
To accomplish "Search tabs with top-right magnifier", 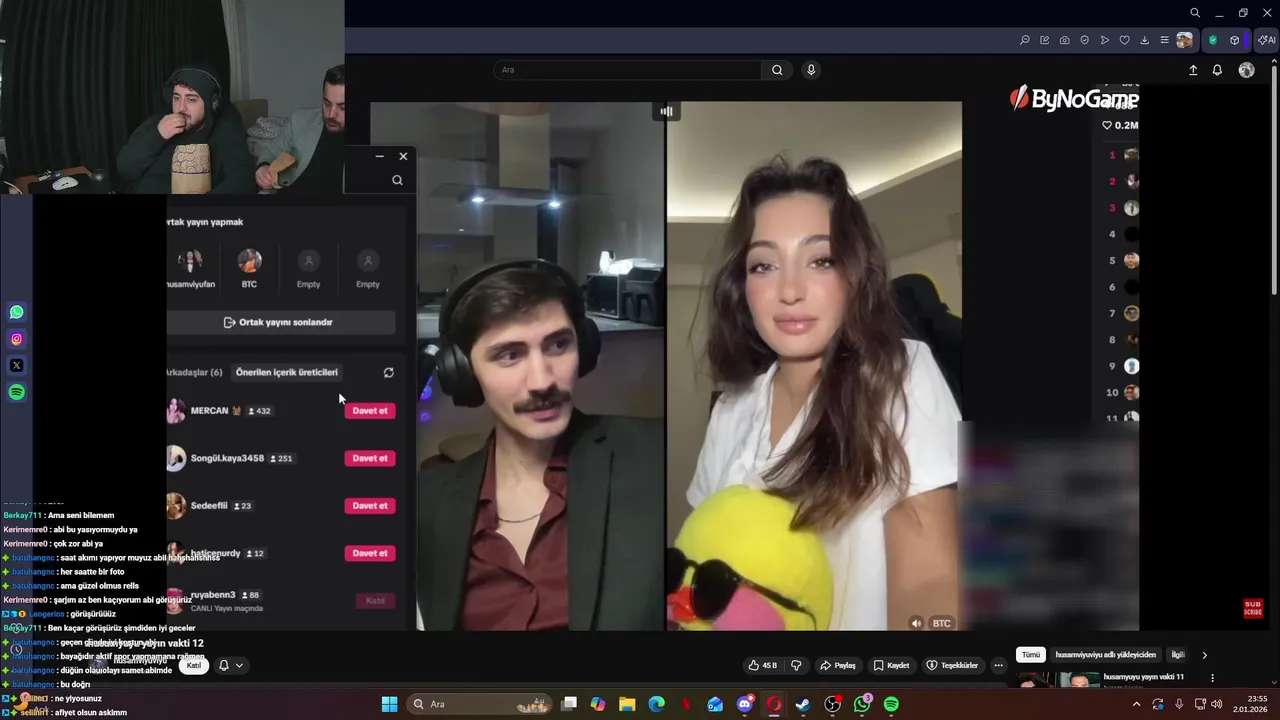I will pos(1194,13).
